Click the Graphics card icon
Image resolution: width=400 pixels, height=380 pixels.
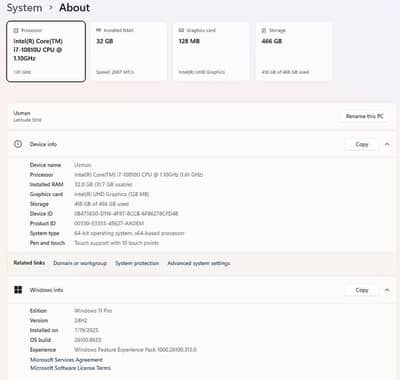(181, 30)
